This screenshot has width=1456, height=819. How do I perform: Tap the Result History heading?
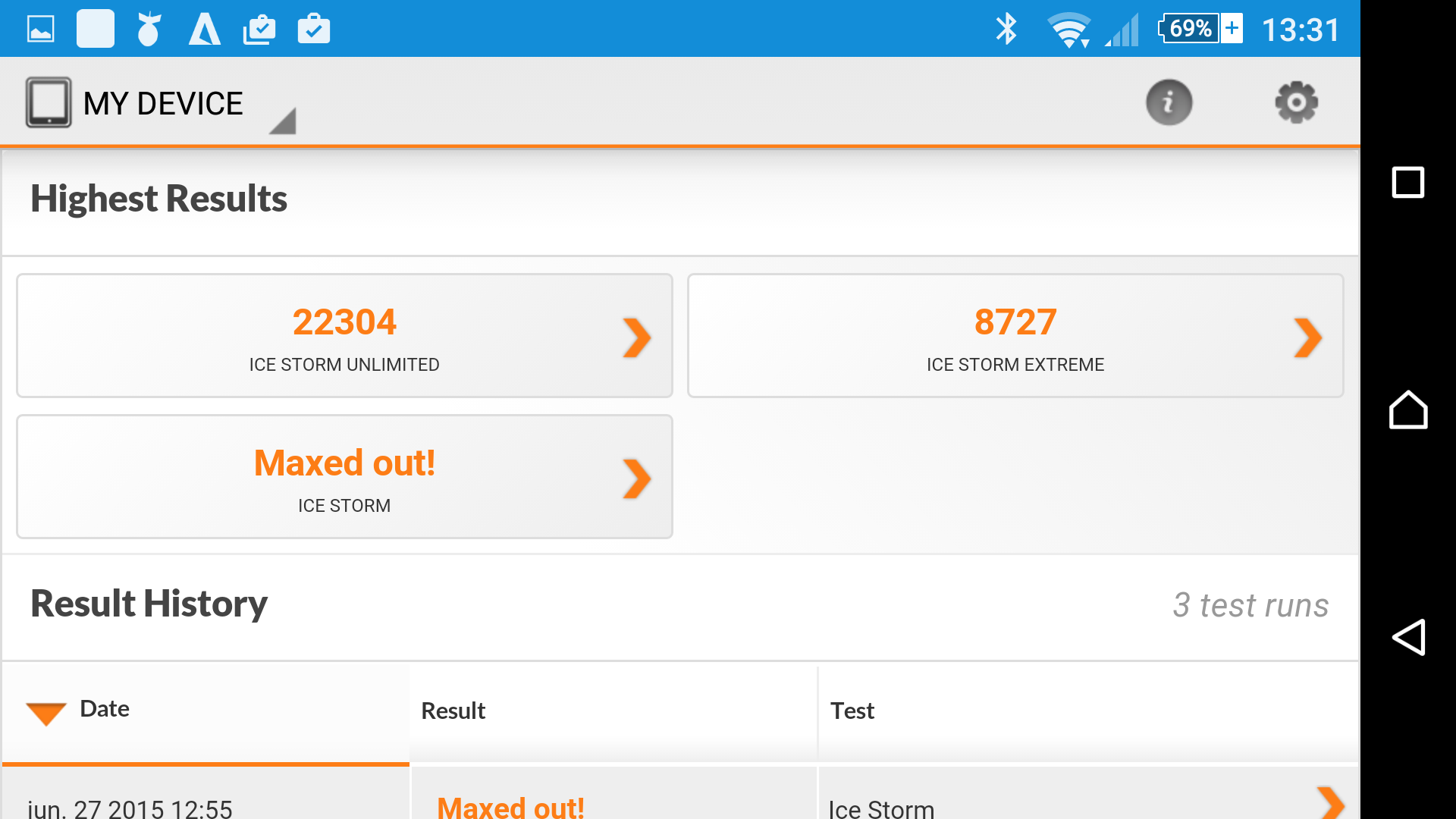coord(149,604)
